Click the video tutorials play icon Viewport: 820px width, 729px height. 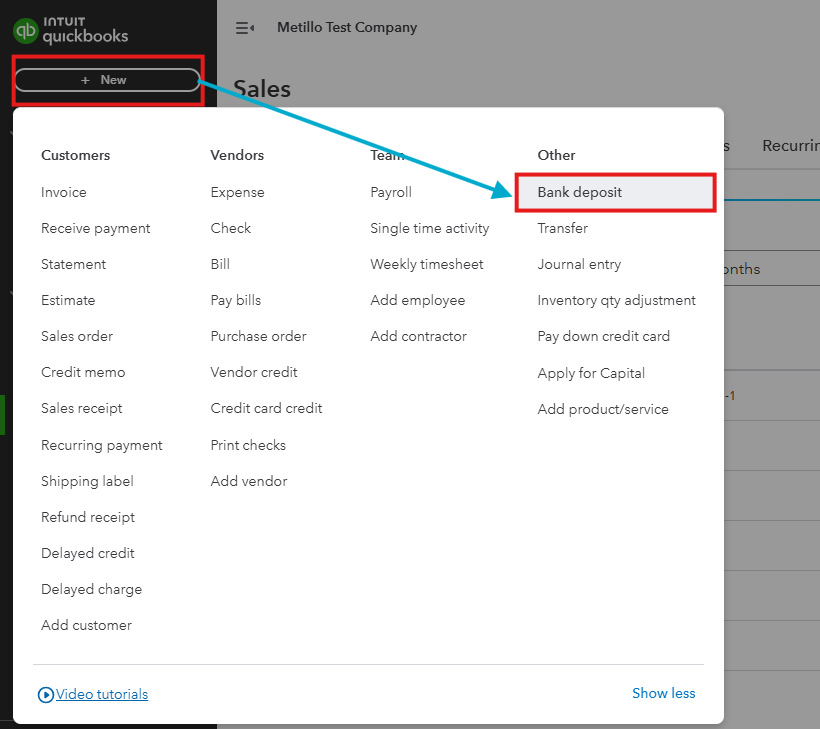[45, 694]
